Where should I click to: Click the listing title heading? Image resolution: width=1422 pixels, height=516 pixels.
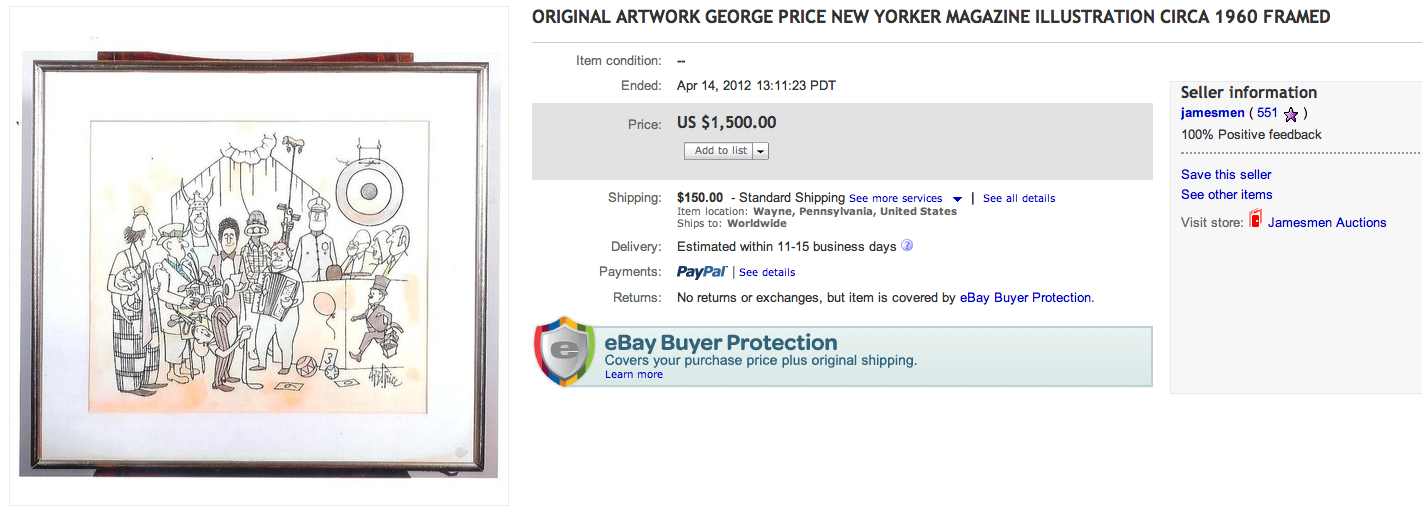930,17
